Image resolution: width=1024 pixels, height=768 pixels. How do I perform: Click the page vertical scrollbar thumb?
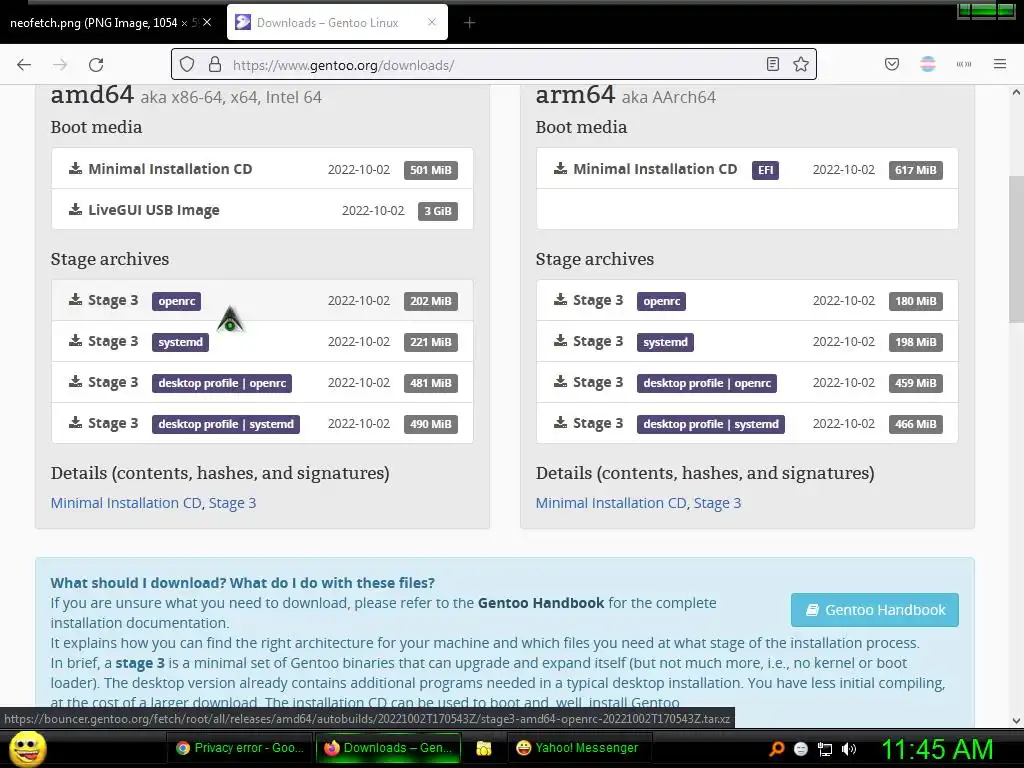(1016, 249)
